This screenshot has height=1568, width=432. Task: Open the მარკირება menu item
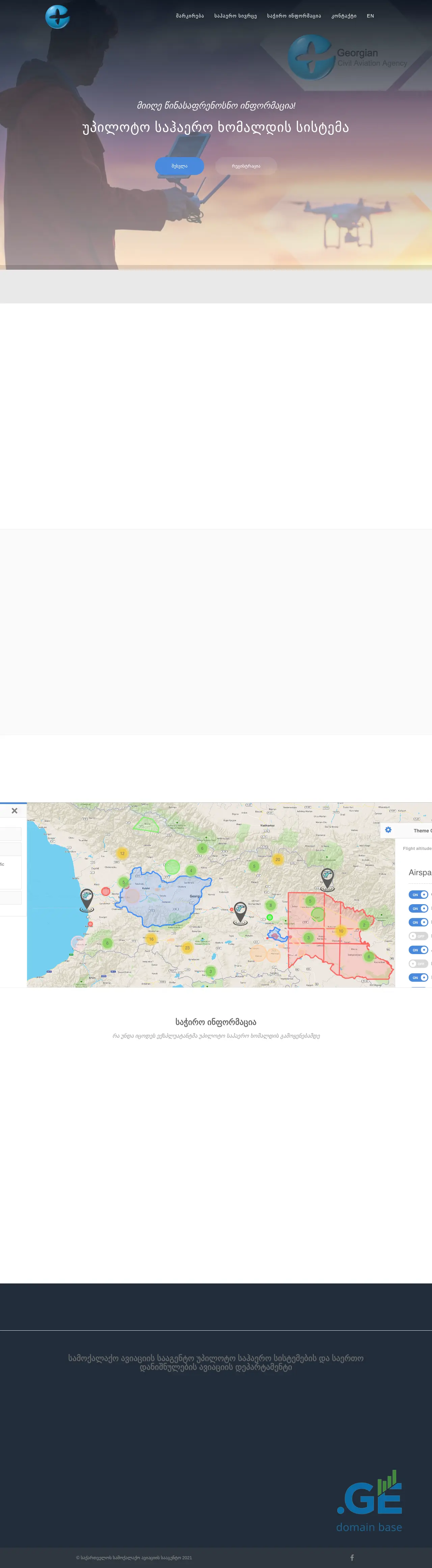189,16
